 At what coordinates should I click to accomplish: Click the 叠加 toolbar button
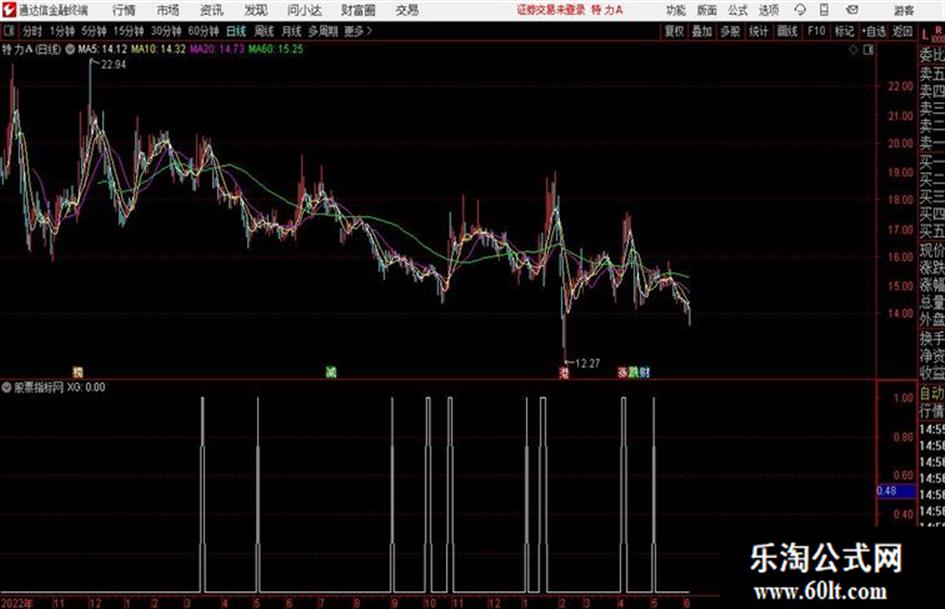pyautogui.click(x=702, y=31)
